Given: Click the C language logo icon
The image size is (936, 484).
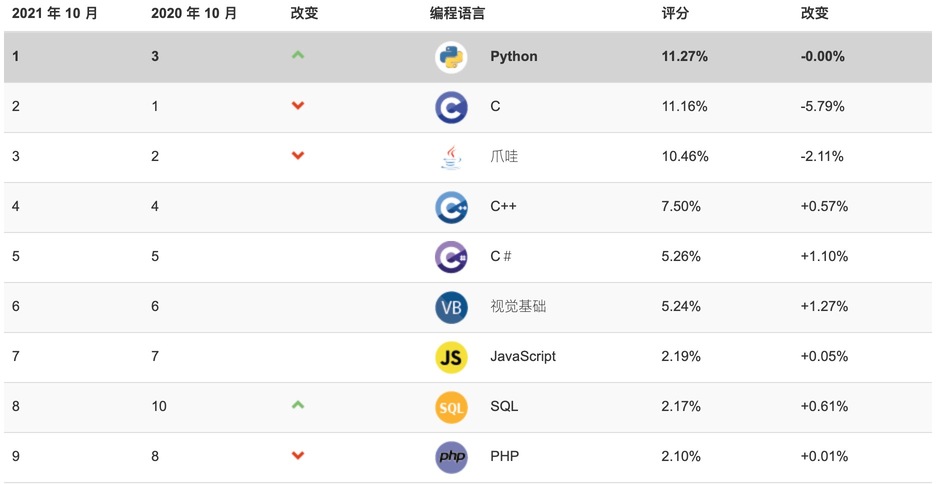Looking at the screenshot, I should point(451,107).
